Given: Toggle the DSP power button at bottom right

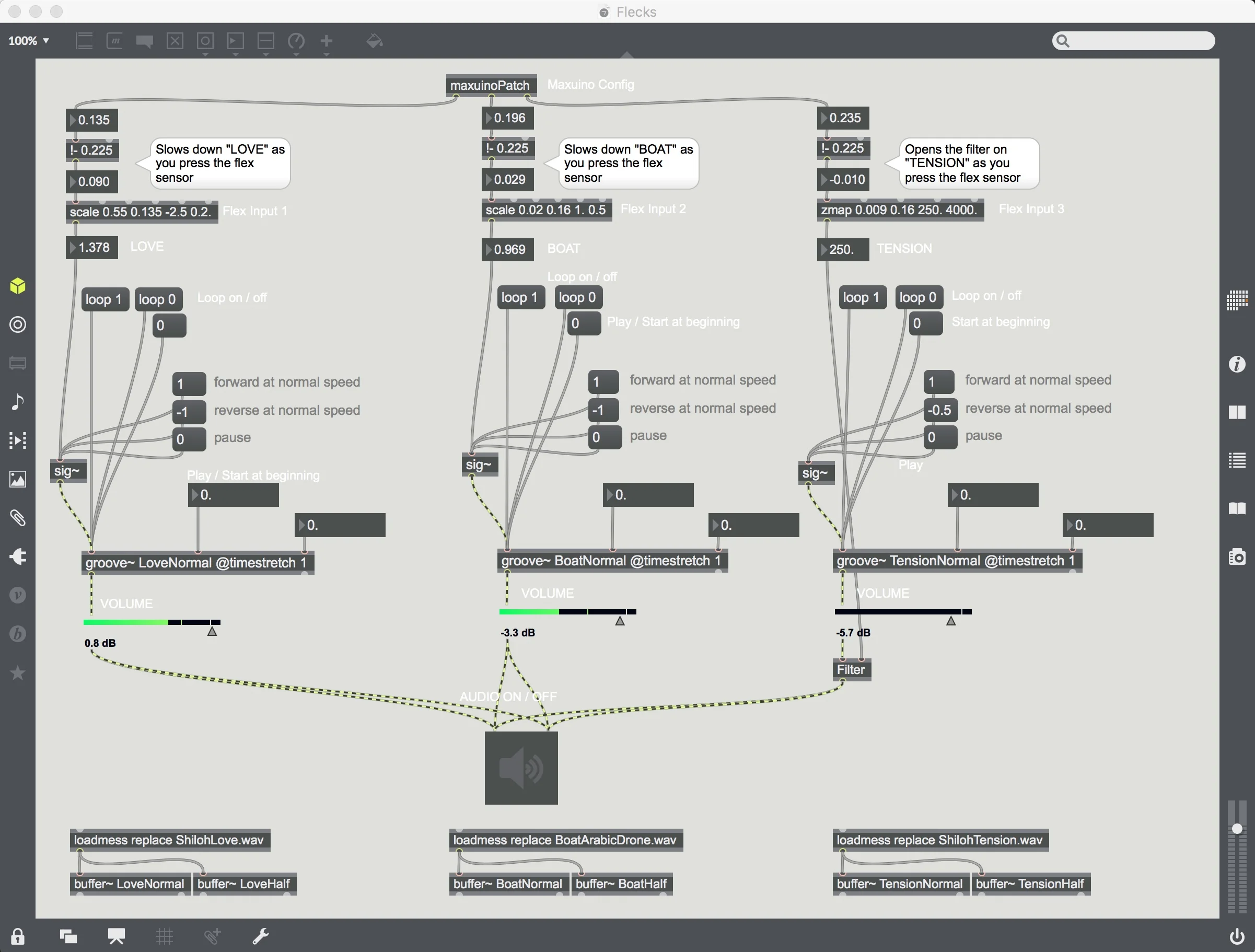Looking at the screenshot, I should [1237, 936].
